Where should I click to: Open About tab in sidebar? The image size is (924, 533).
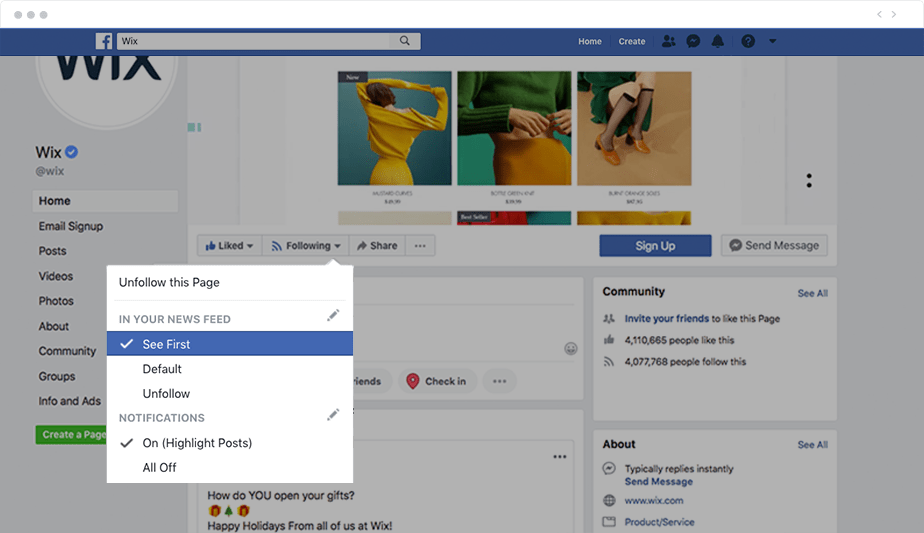54,326
